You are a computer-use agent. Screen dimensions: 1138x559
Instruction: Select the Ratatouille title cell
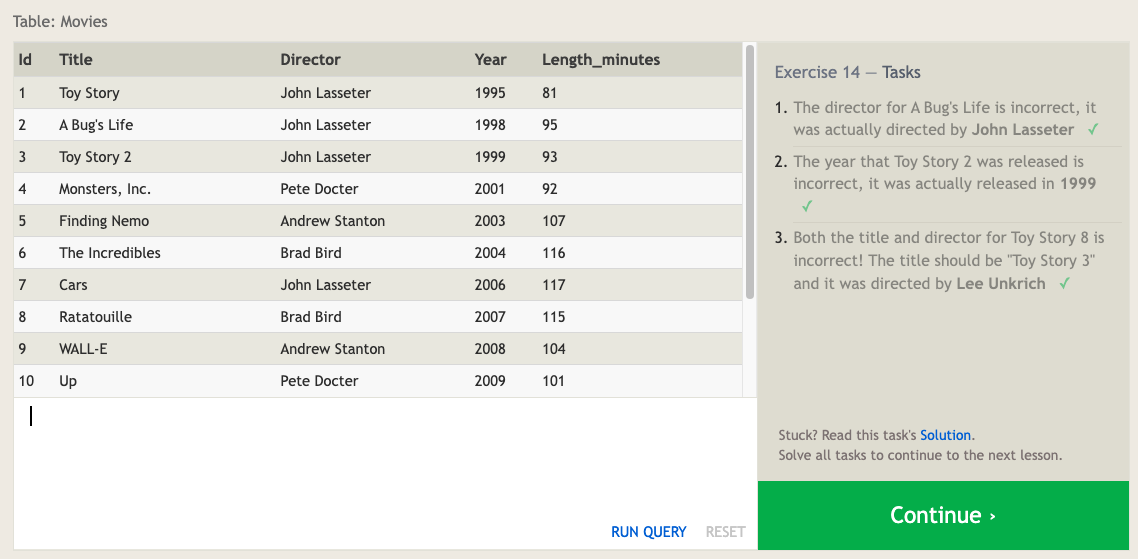(x=95, y=317)
